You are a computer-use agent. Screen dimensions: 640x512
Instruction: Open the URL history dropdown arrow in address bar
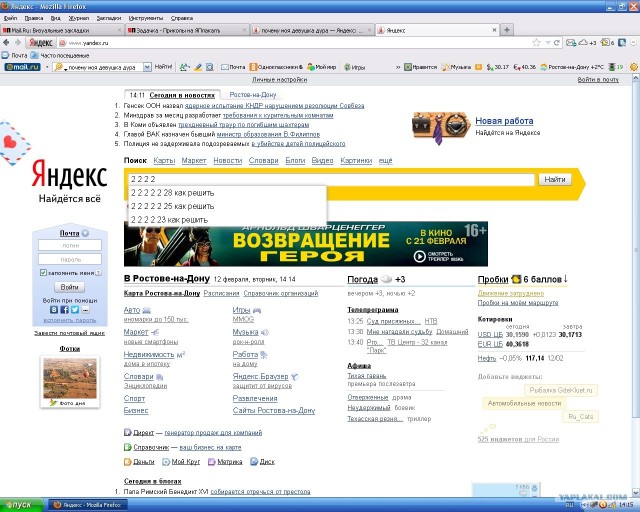tap(548, 43)
